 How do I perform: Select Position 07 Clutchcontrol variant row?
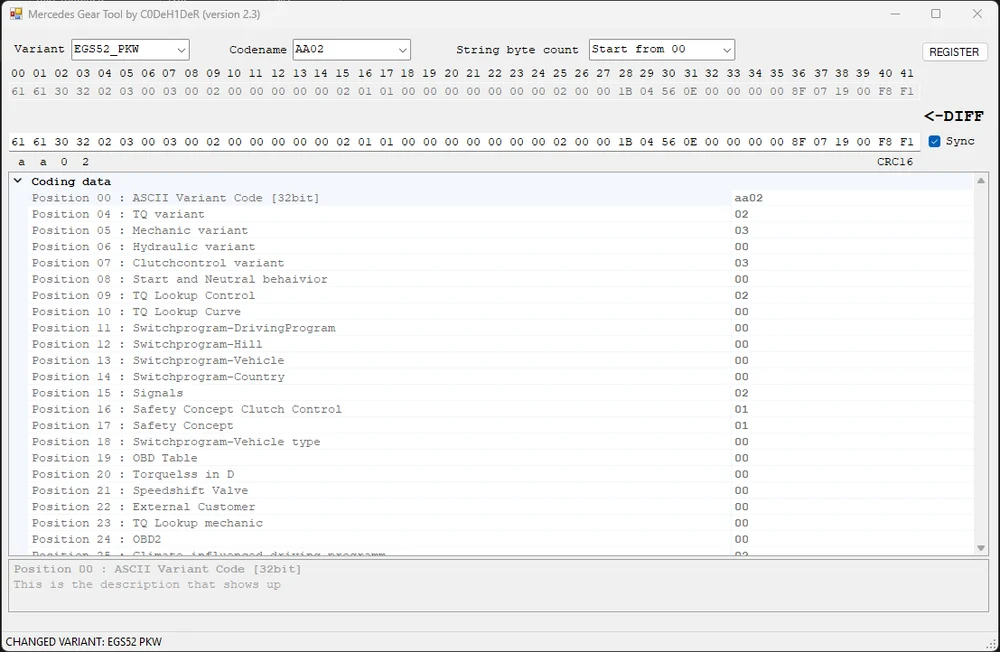[x=501, y=263]
